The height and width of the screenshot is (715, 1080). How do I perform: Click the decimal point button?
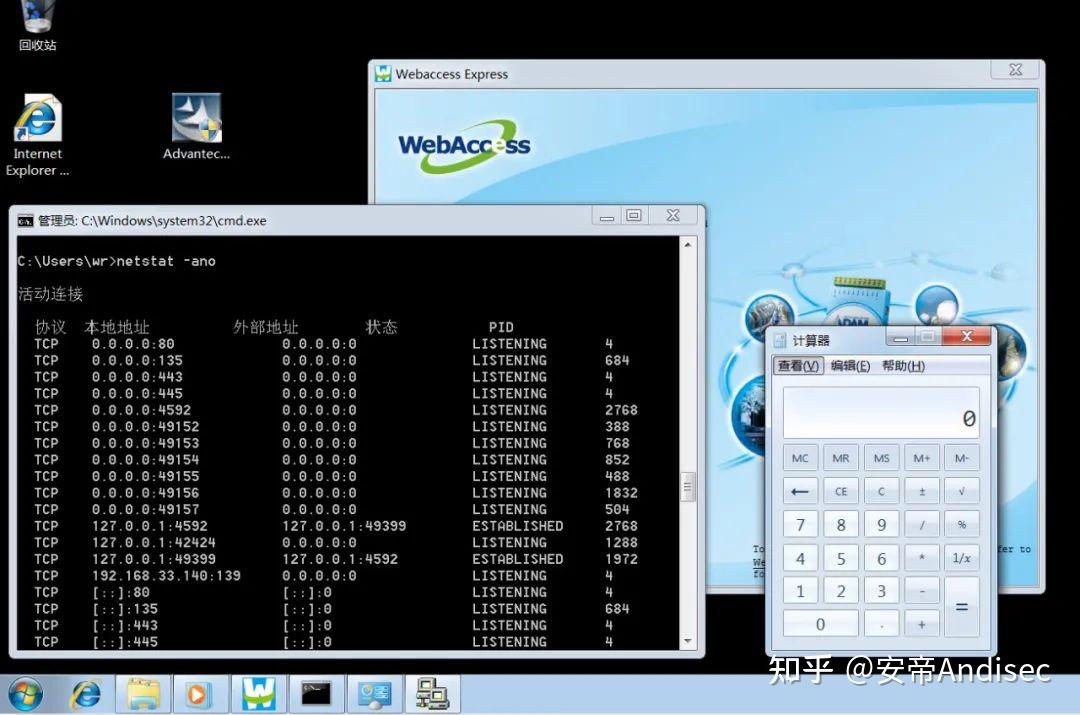[882, 624]
